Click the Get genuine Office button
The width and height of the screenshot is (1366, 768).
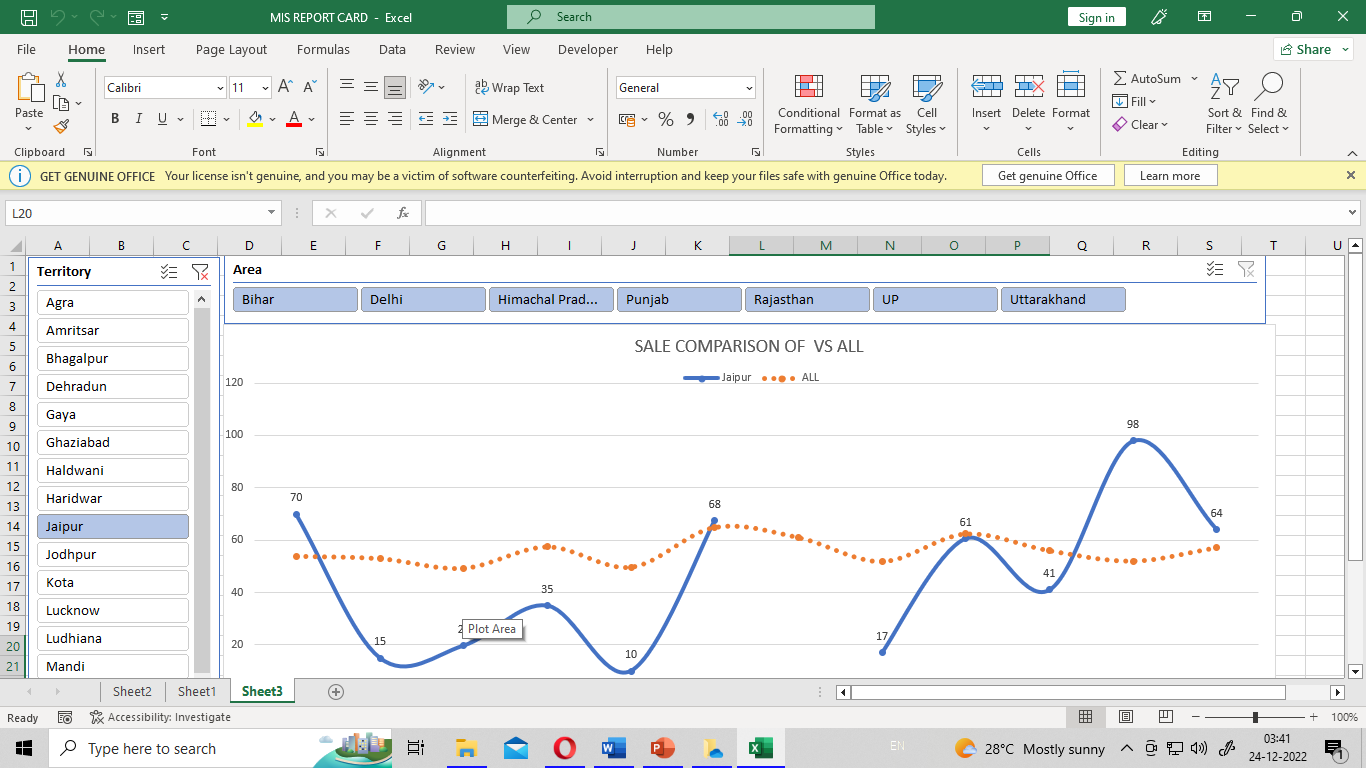(x=1047, y=175)
